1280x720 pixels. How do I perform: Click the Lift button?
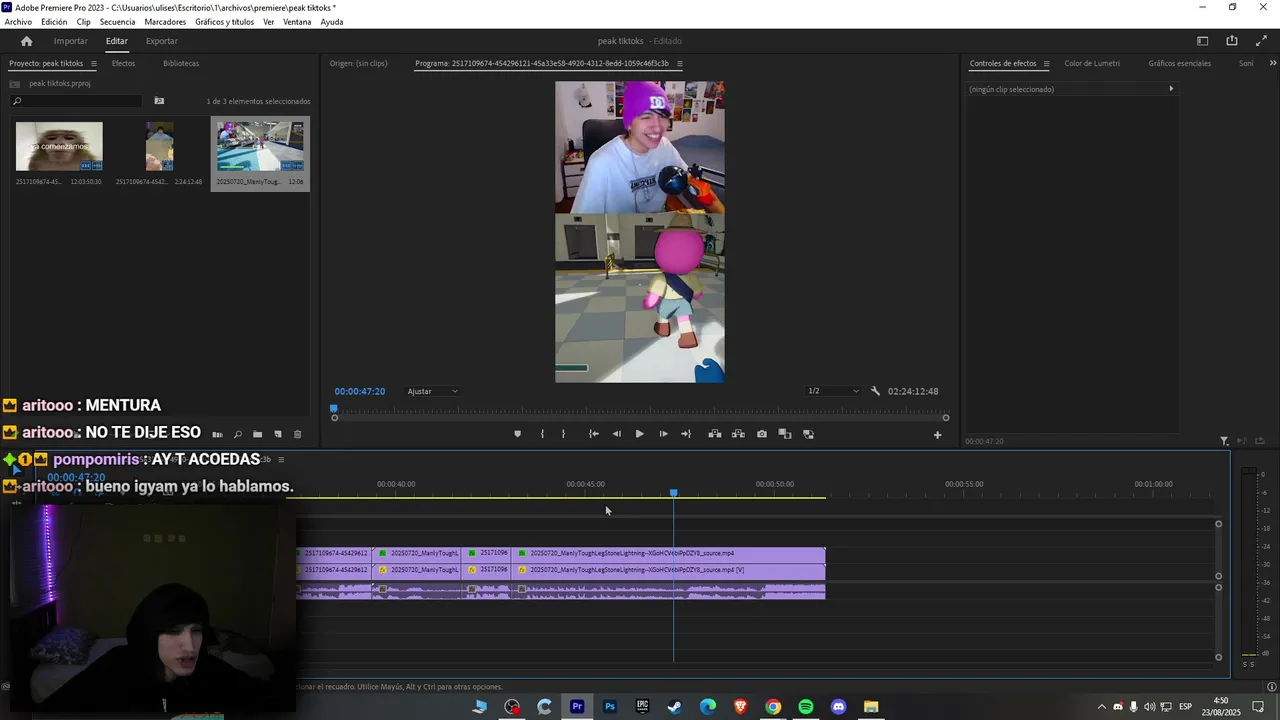[x=714, y=434]
